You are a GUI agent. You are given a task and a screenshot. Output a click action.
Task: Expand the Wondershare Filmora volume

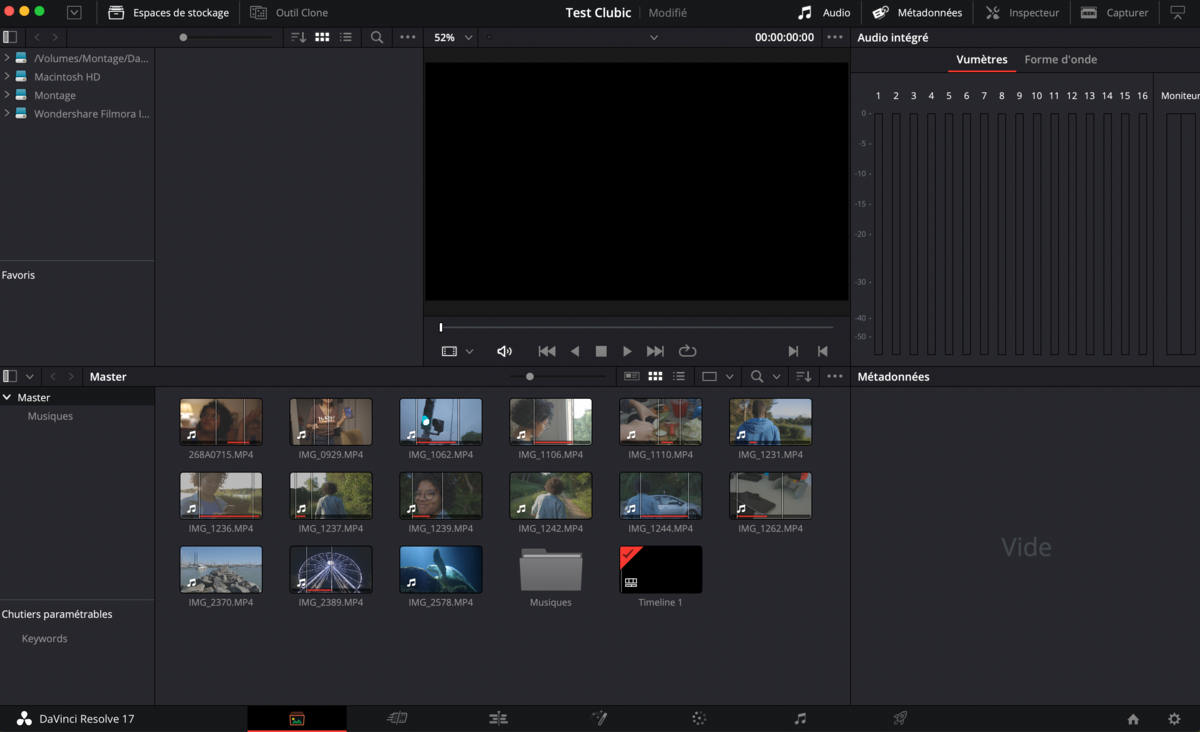[7, 113]
